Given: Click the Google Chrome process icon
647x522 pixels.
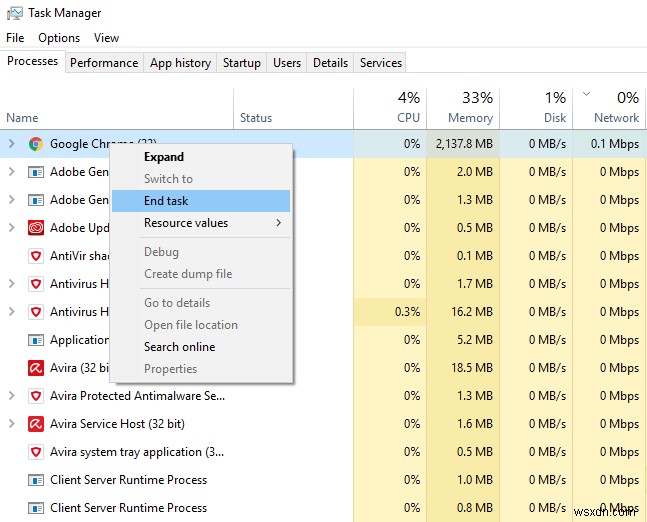Looking at the screenshot, I should [x=36, y=144].
